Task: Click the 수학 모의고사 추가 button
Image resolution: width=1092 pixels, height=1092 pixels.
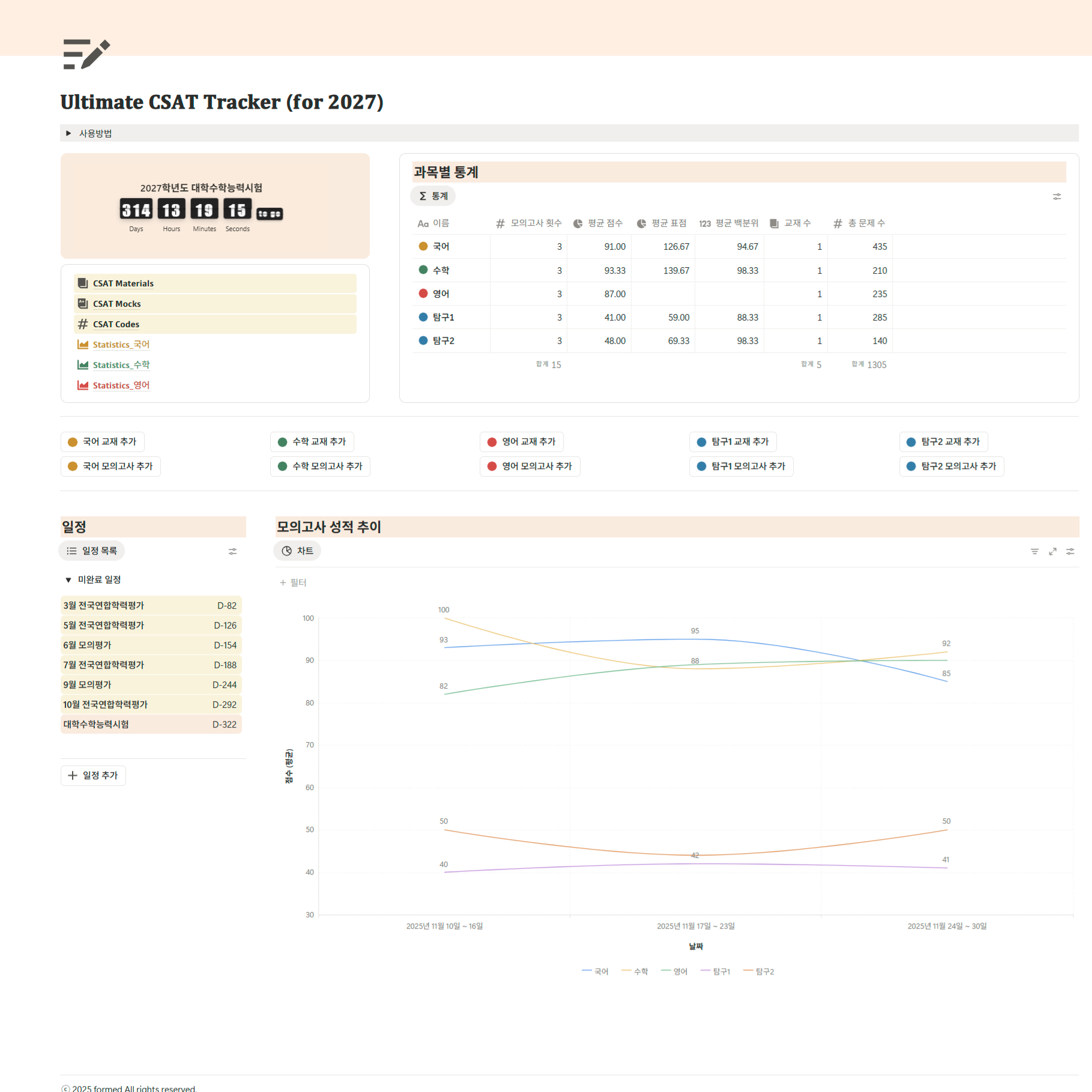Action: (x=321, y=466)
